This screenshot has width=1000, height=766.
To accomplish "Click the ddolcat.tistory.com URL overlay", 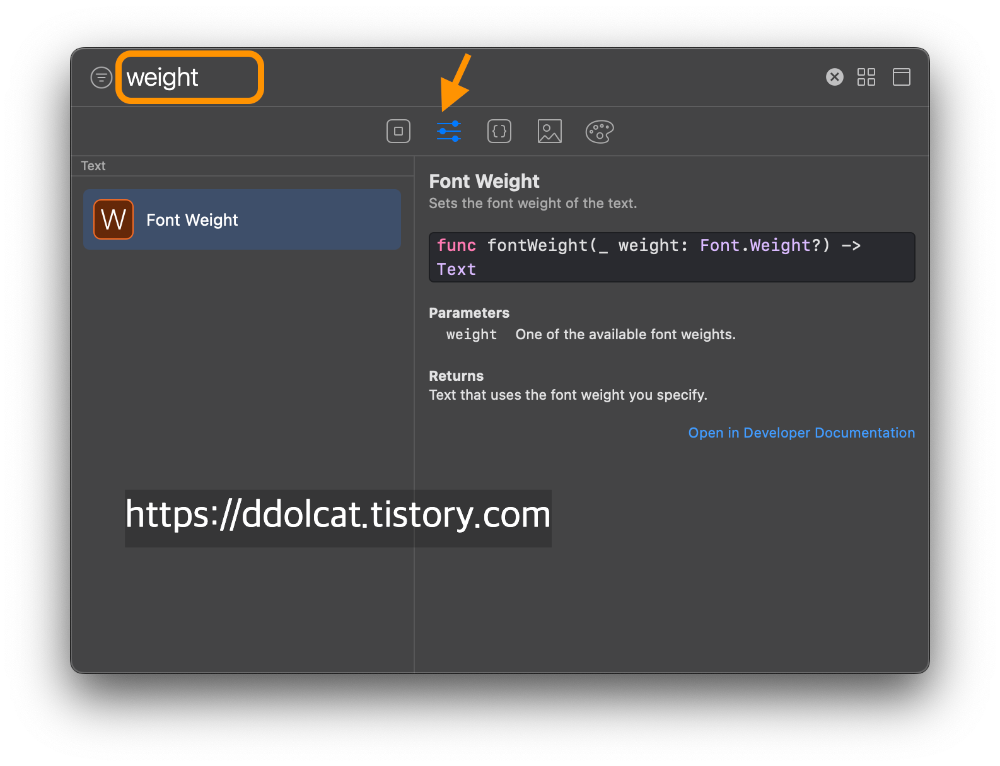I will pos(338,516).
